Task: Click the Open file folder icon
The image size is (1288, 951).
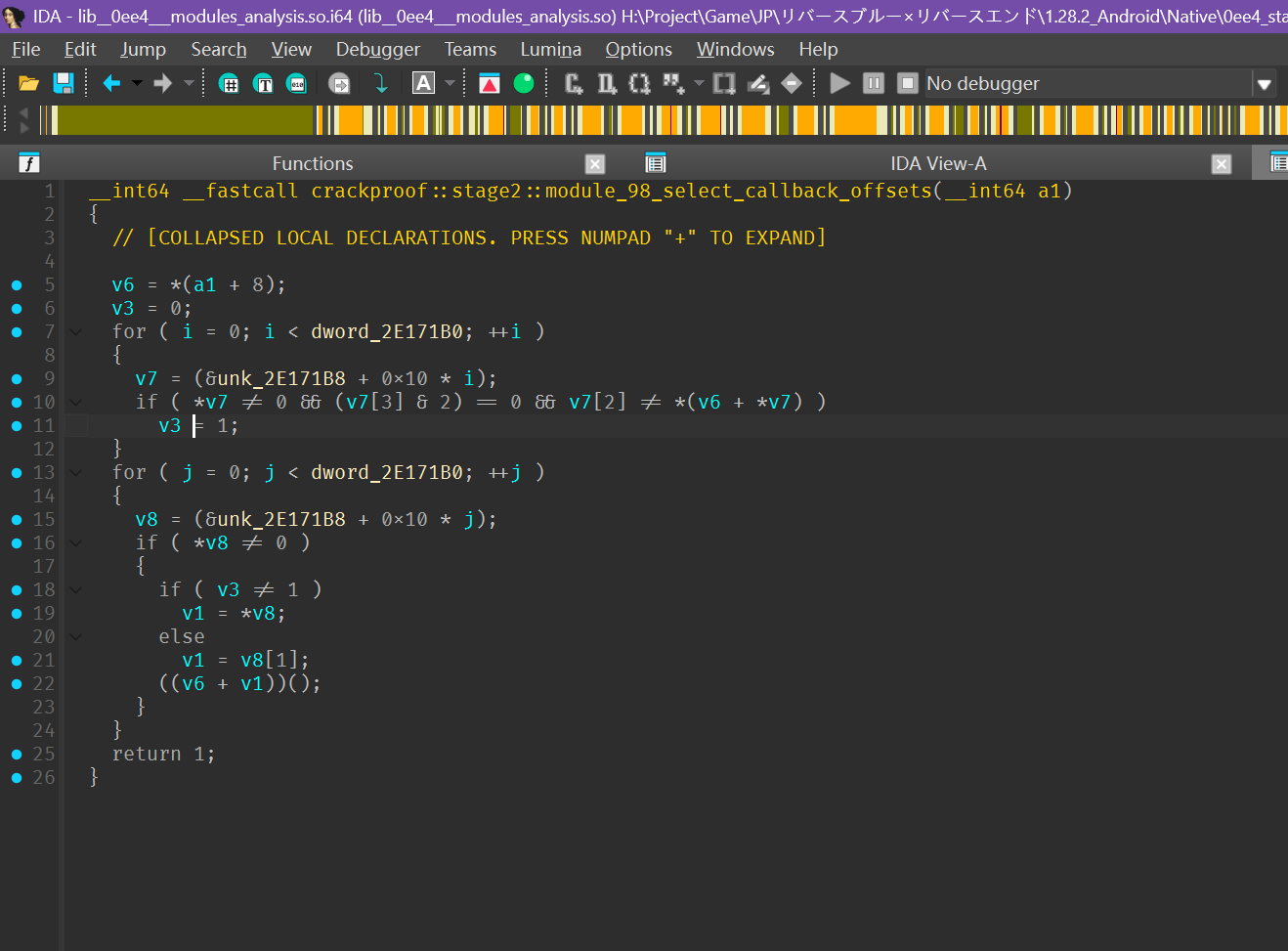Action: tap(28, 84)
